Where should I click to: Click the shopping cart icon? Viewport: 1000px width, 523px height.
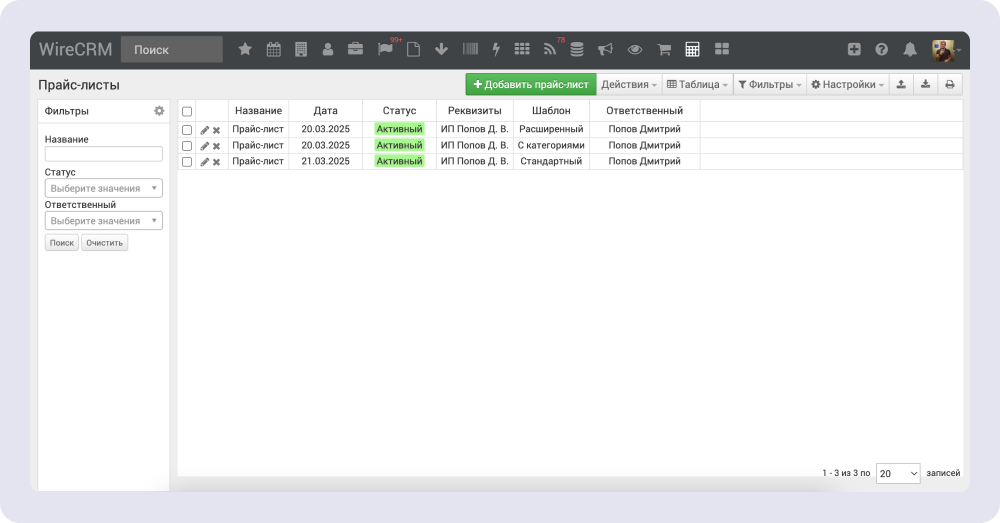point(663,49)
